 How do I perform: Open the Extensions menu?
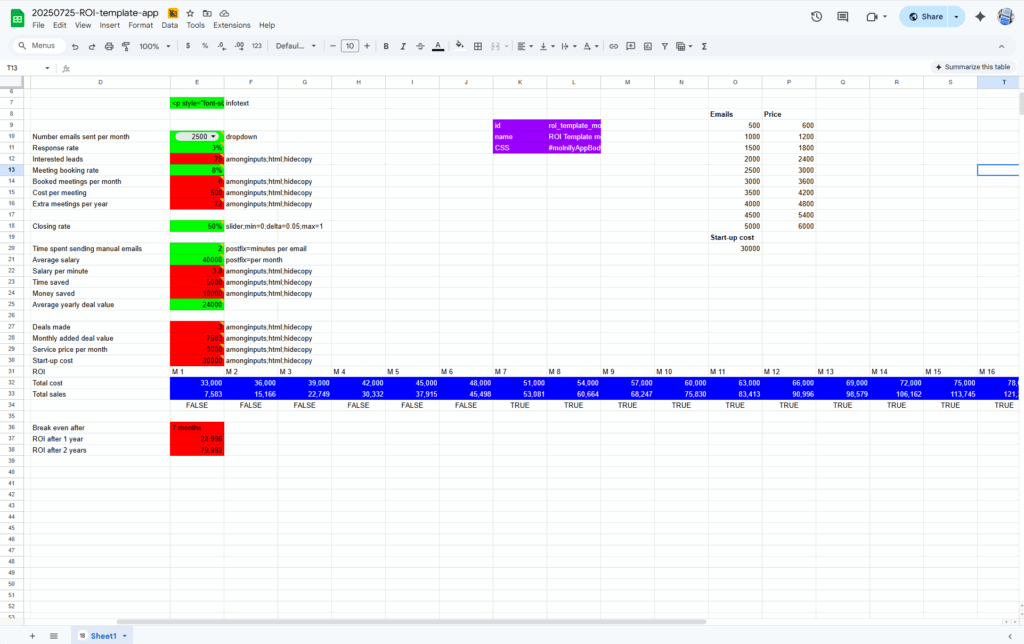(232, 25)
